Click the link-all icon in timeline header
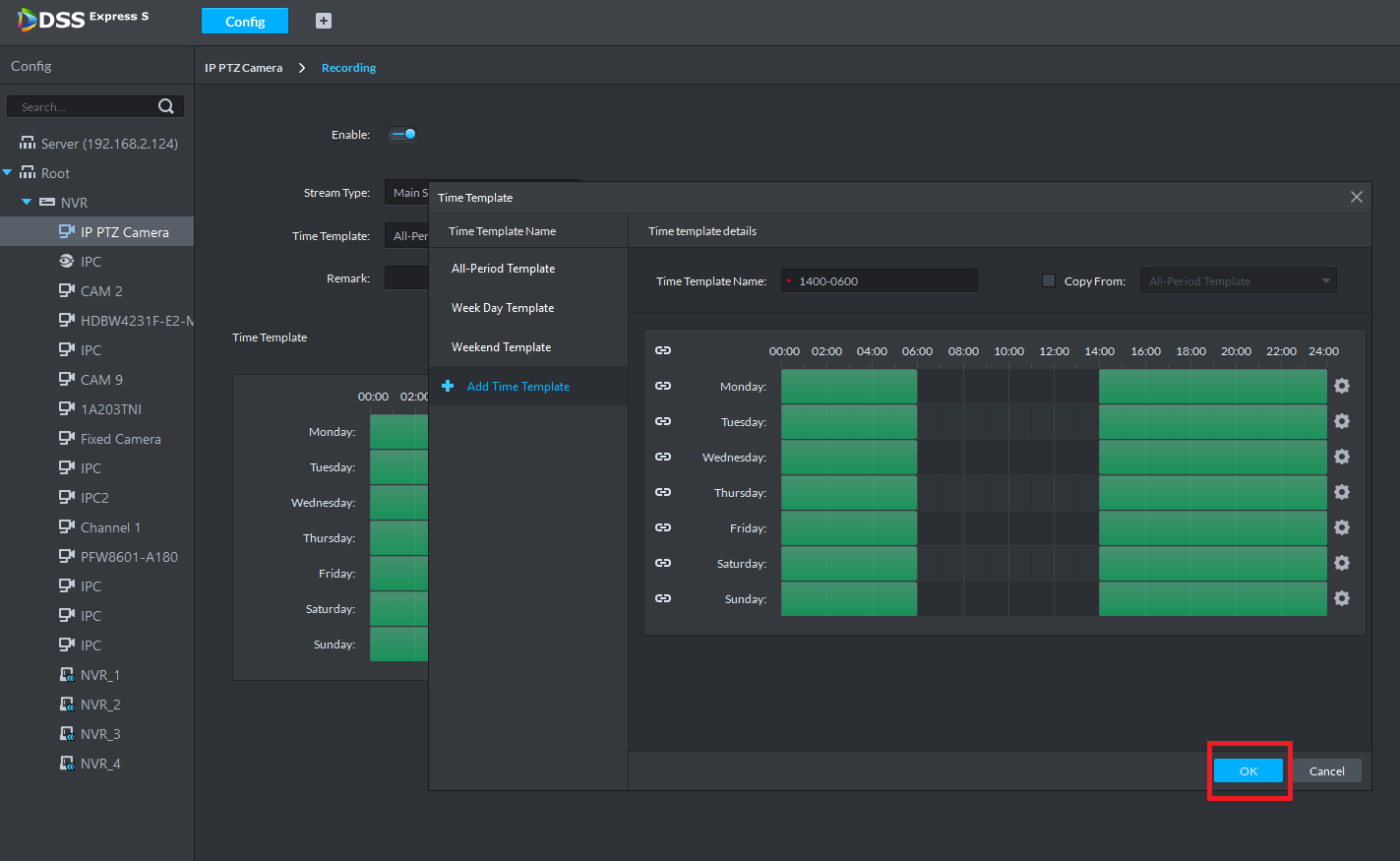This screenshot has height=861, width=1400. [x=663, y=350]
